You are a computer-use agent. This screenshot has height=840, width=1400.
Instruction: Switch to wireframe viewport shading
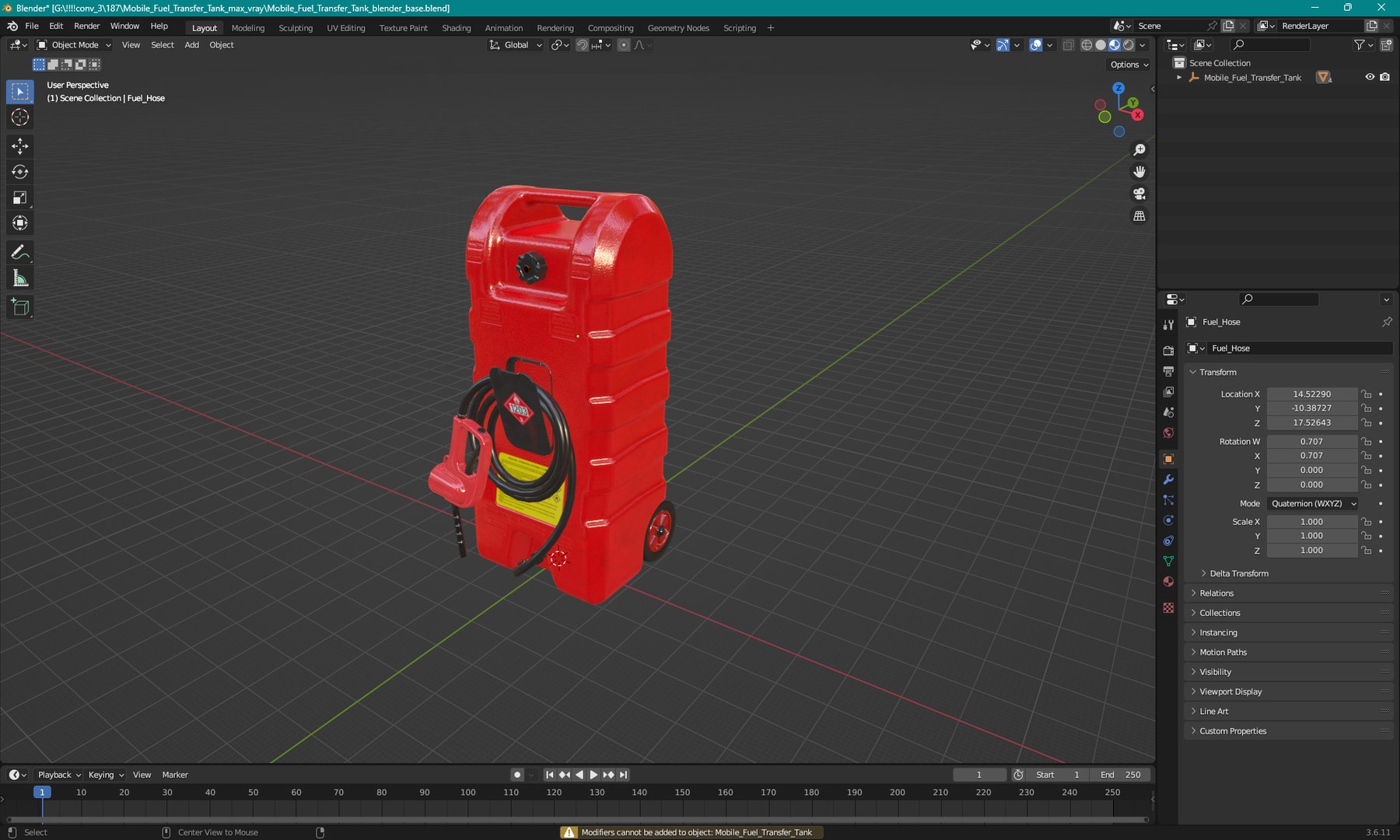point(1087,45)
